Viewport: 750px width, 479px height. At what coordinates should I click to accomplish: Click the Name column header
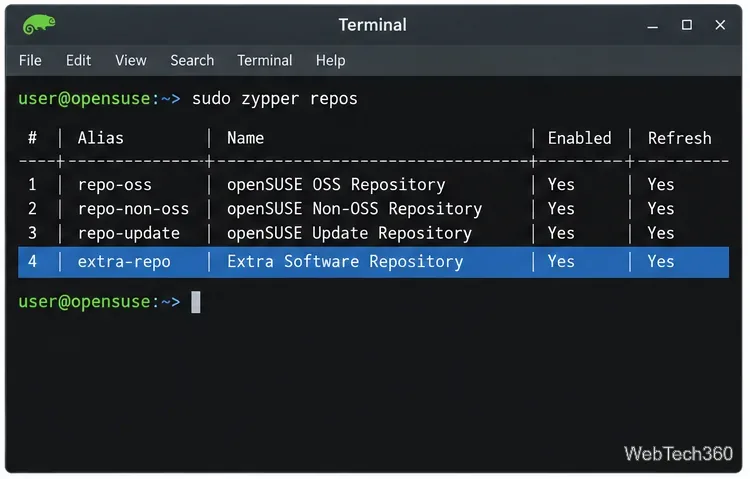point(245,138)
